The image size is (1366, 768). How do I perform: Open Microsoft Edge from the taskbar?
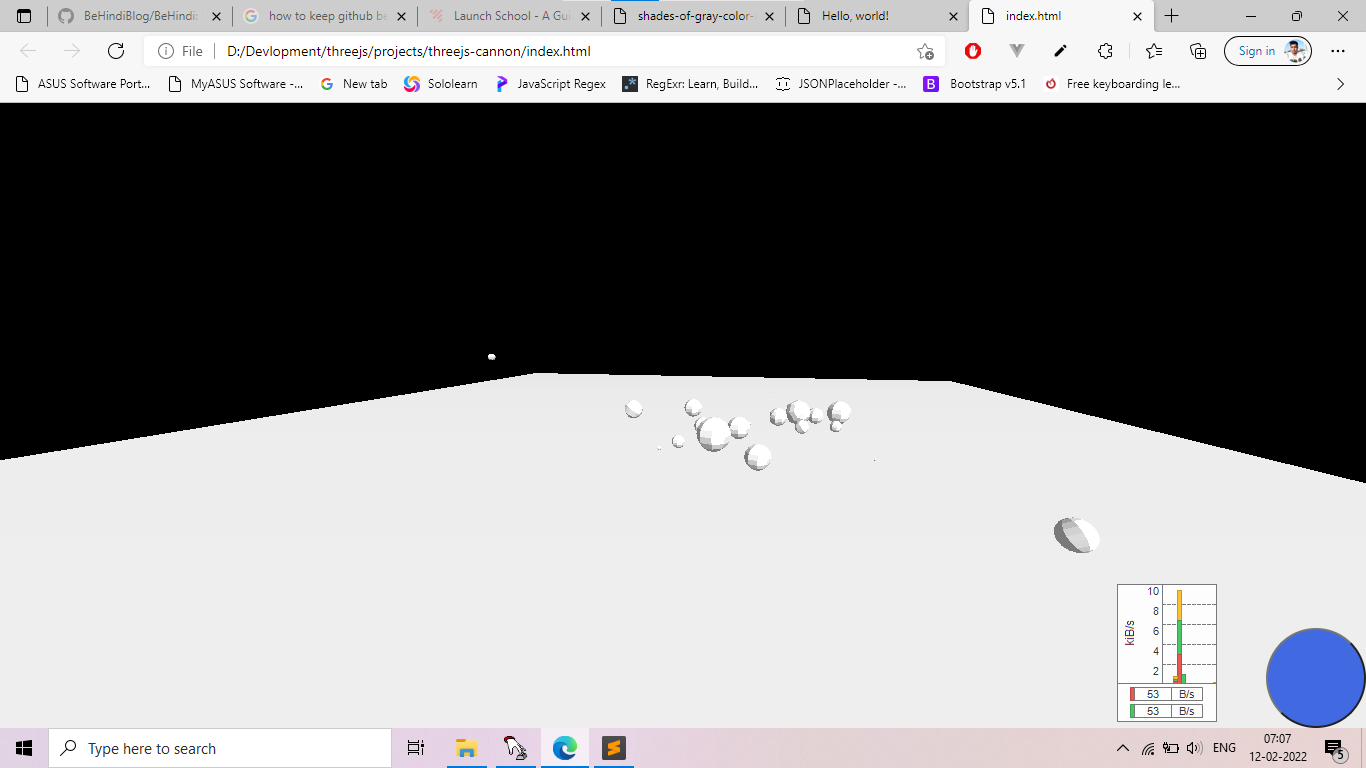[565, 748]
